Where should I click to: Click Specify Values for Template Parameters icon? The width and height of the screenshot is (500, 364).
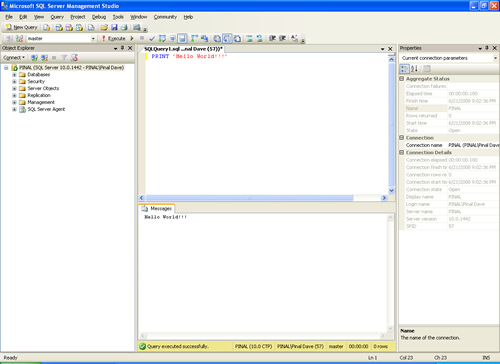[294, 39]
